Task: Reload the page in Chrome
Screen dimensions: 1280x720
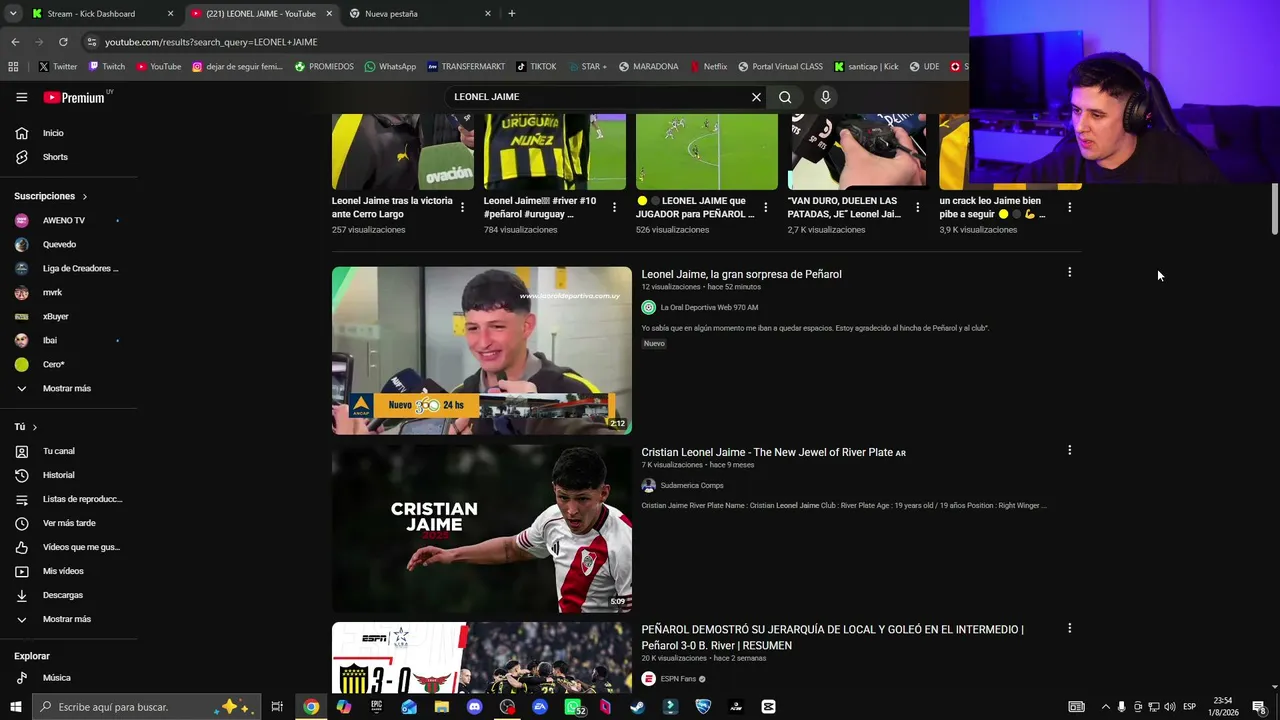Action: (x=63, y=42)
